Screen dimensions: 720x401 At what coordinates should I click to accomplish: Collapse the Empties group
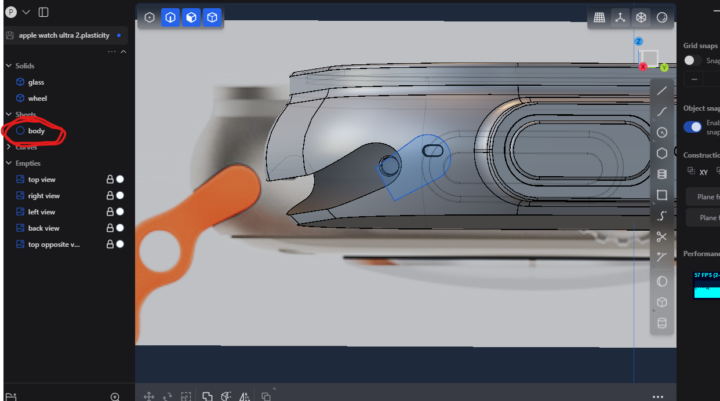(x=8, y=163)
